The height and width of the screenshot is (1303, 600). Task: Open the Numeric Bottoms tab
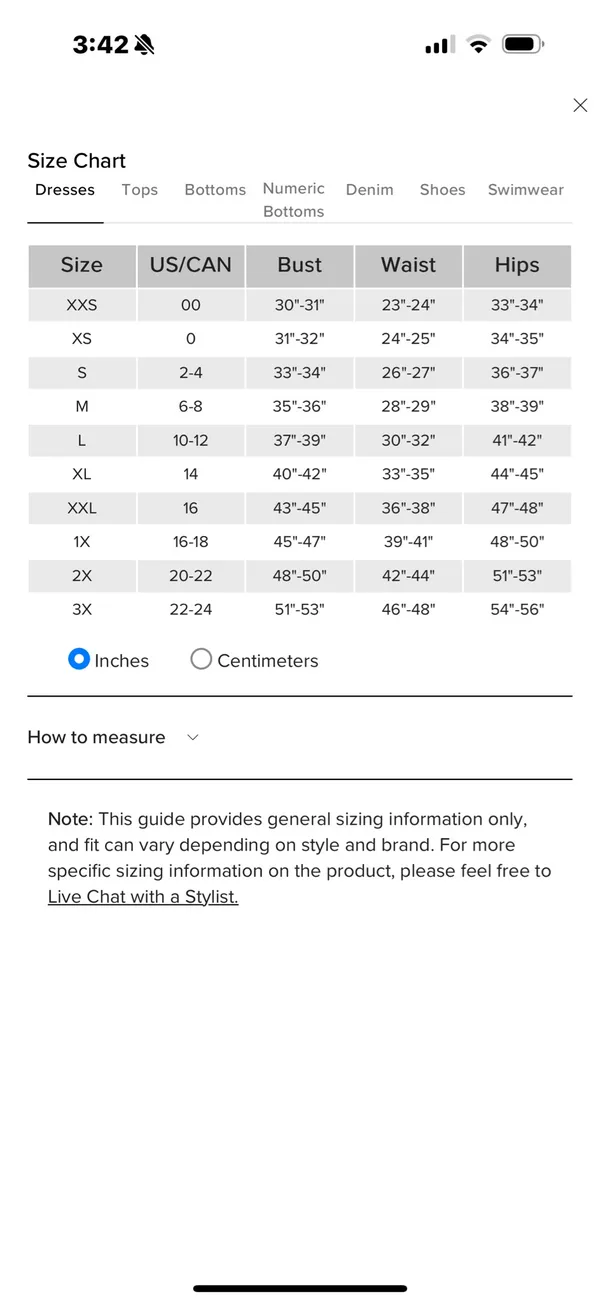coord(294,200)
